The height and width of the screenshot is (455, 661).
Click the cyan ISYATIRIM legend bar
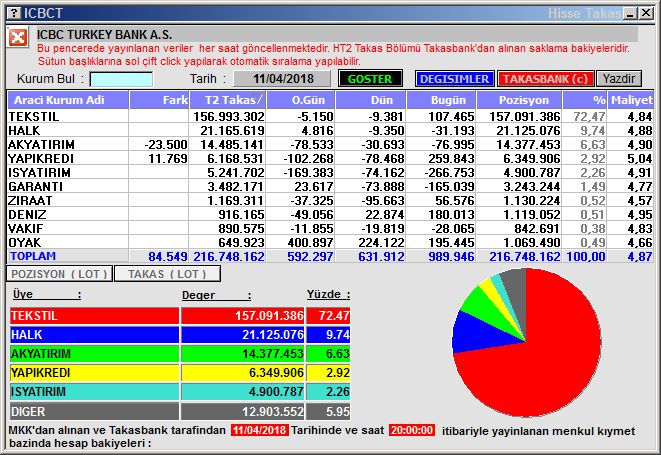94,392
